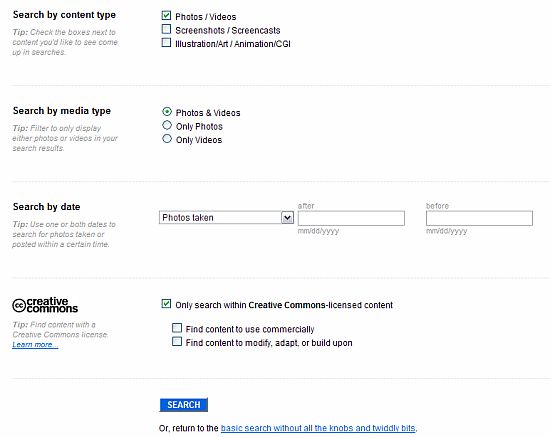This screenshot has width=550, height=437.
Task: Enable Illustration/Art / Animation/CGI checkbox
Action: point(166,42)
